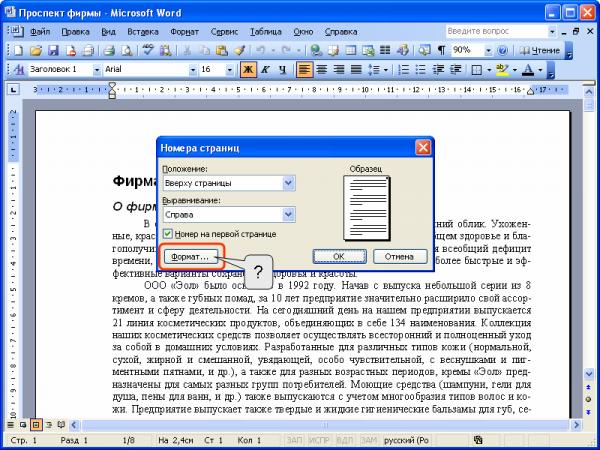Increase the paragraph indent

click(455, 70)
